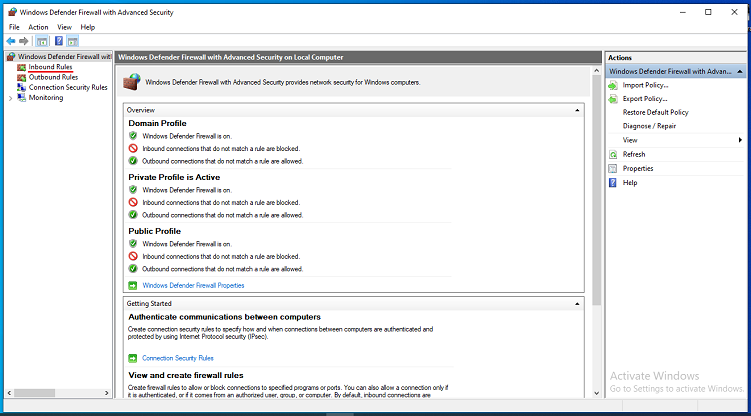Click the 'Domain Profile' heading
The width and height of the screenshot is (751, 416).
[x=157, y=123]
